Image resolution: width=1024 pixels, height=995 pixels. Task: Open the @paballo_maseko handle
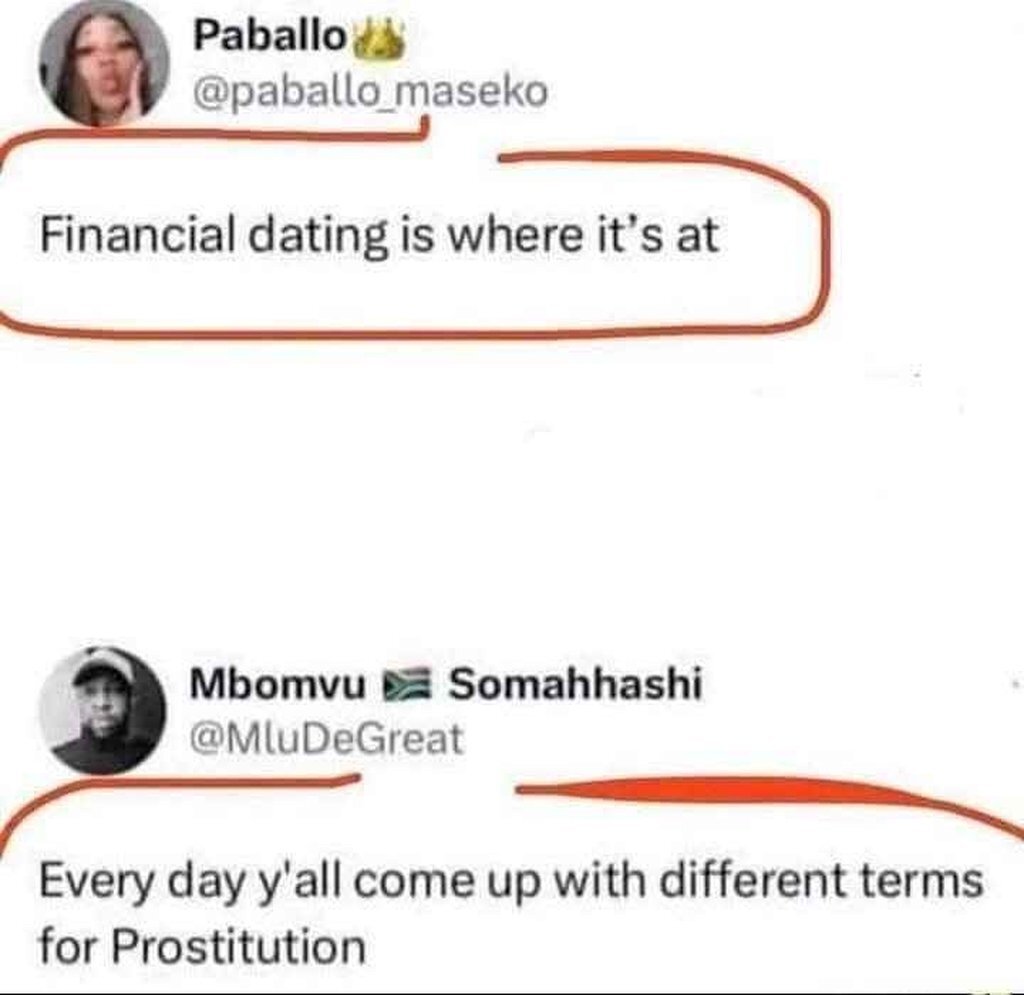pyautogui.click(x=370, y=91)
